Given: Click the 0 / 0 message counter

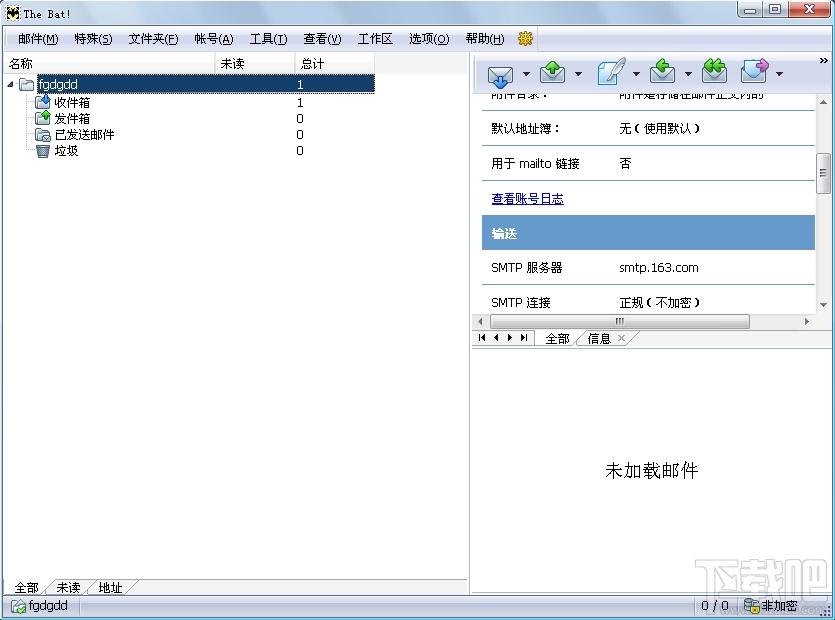Looking at the screenshot, I should coord(715,606).
